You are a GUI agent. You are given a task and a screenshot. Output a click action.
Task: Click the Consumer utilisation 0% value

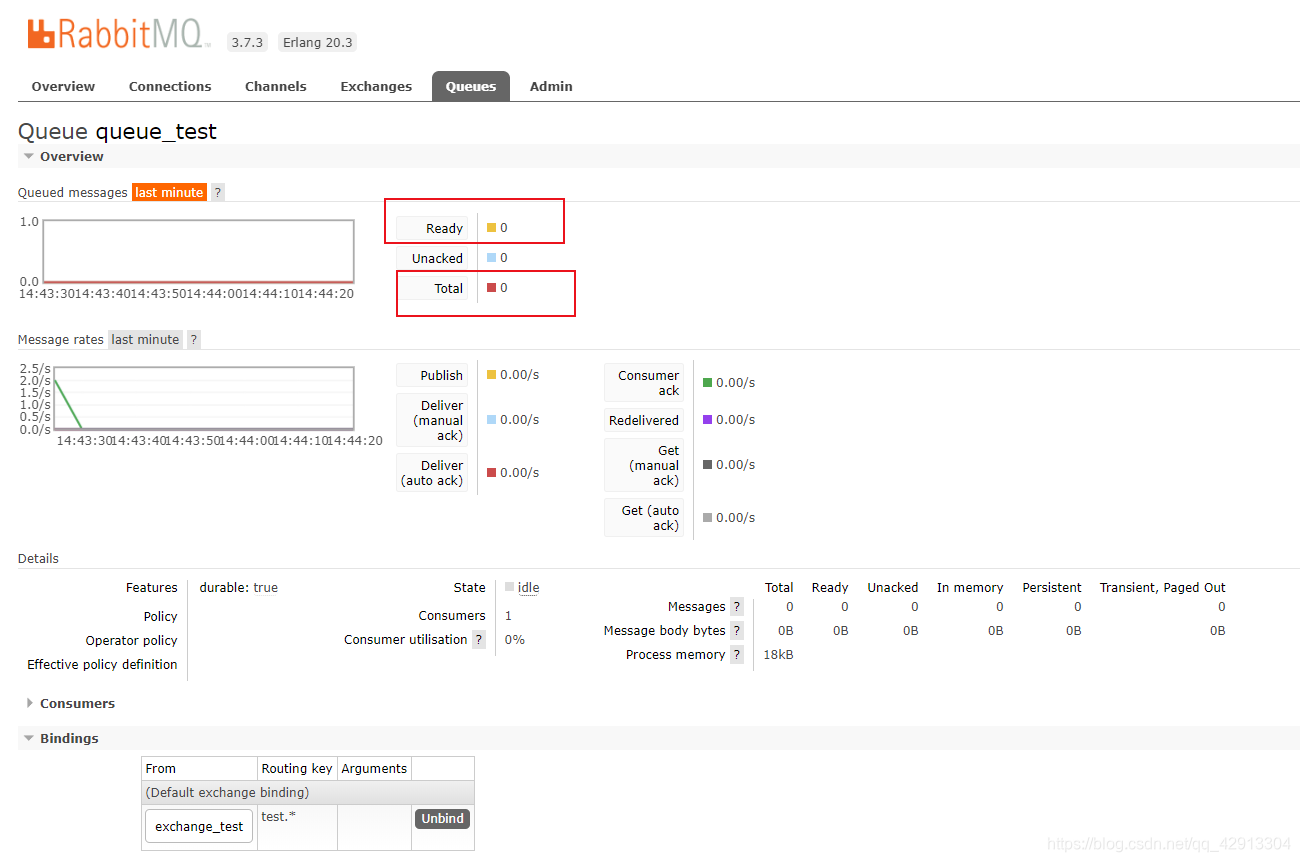tap(515, 640)
